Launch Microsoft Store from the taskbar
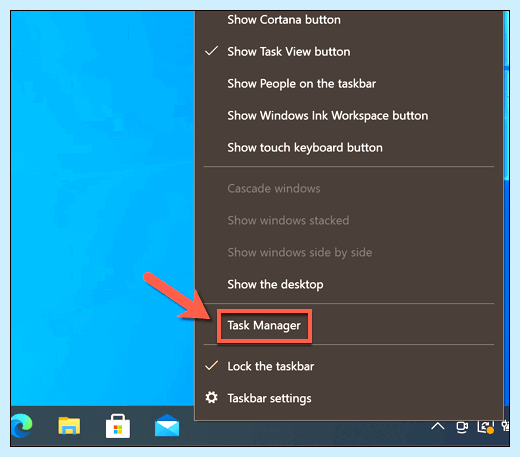Screen dimensions: 520x457 point(118,426)
